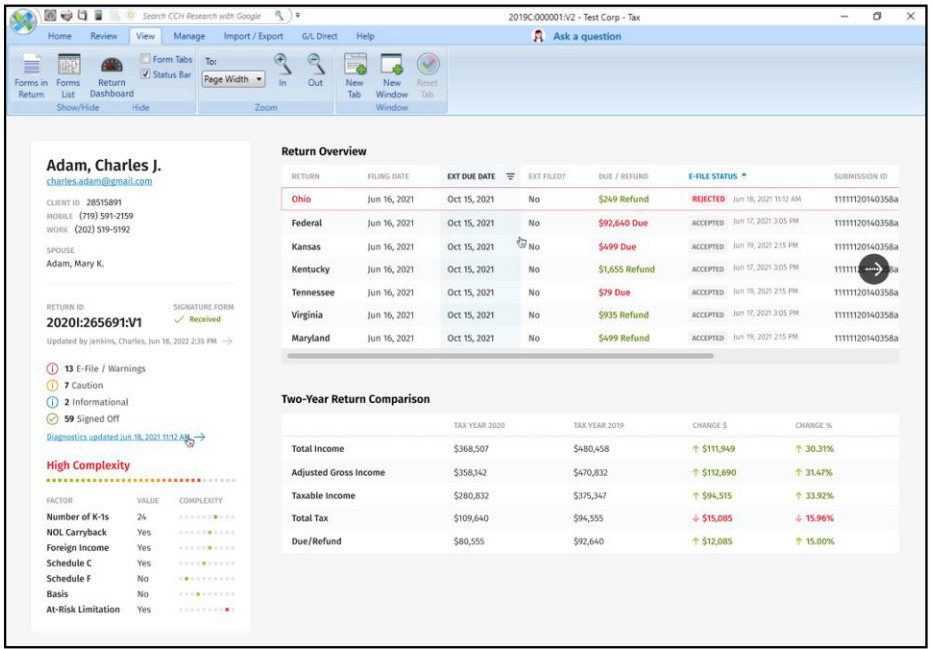This screenshot has width=932, height=649.
Task: Open the Help ribbon tab
Action: tap(365, 36)
